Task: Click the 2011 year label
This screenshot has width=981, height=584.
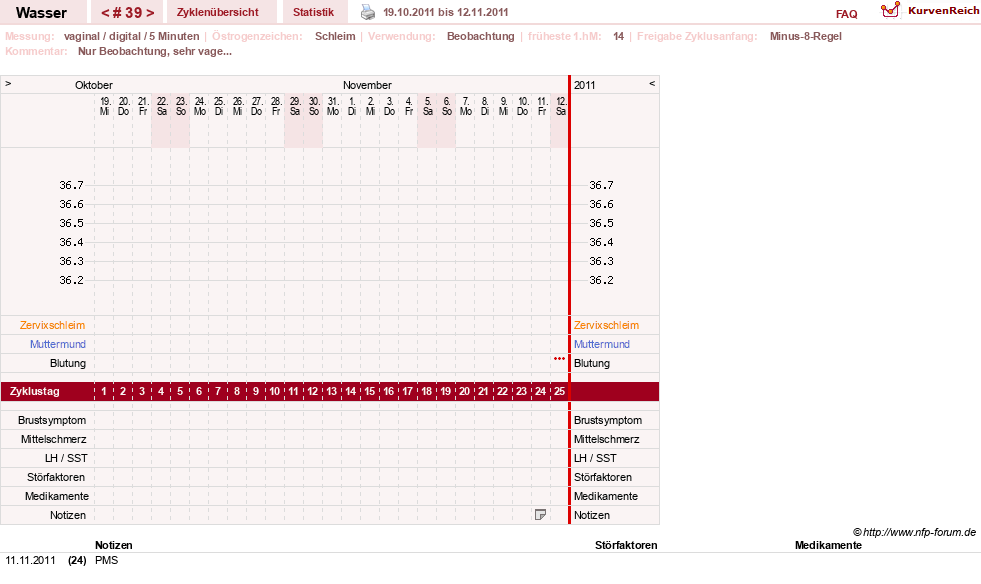Action: pyautogui.click(x=584, y=85)
